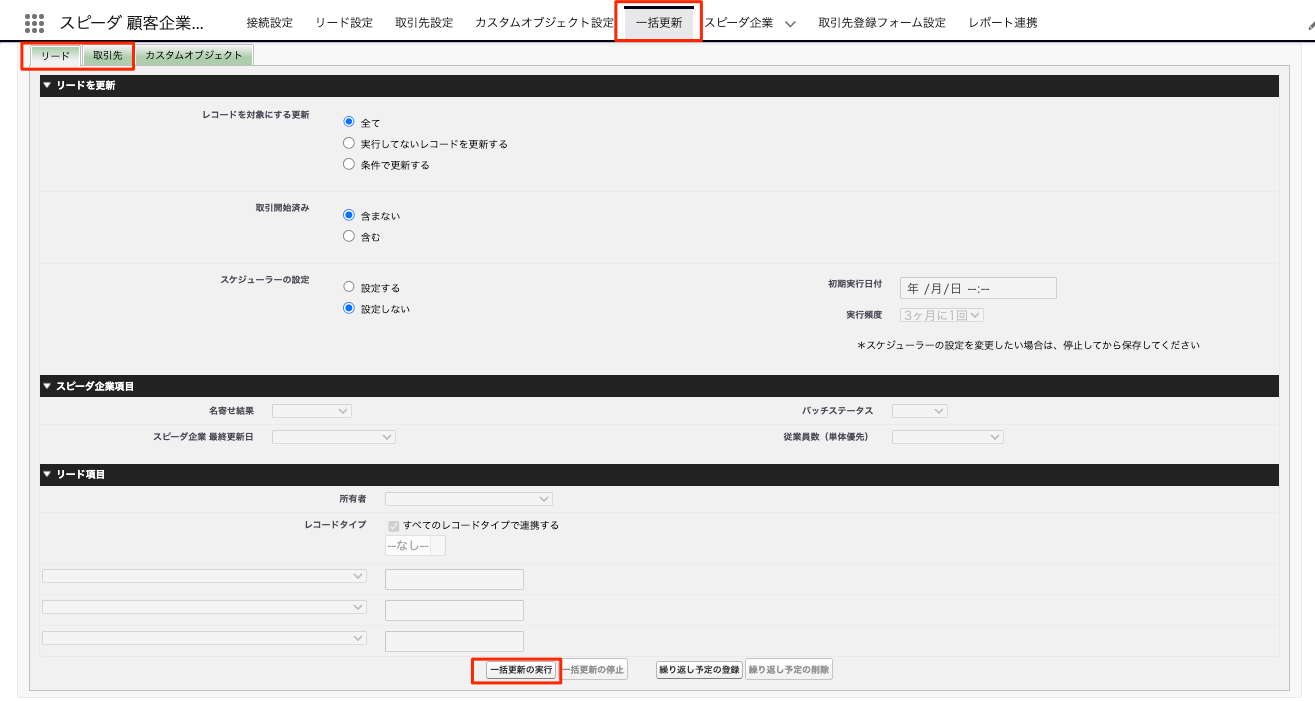Collapse the リードを更新 section triangle
The height and width of the screenshot is (701, 1315).
click(x=47, y=86)
